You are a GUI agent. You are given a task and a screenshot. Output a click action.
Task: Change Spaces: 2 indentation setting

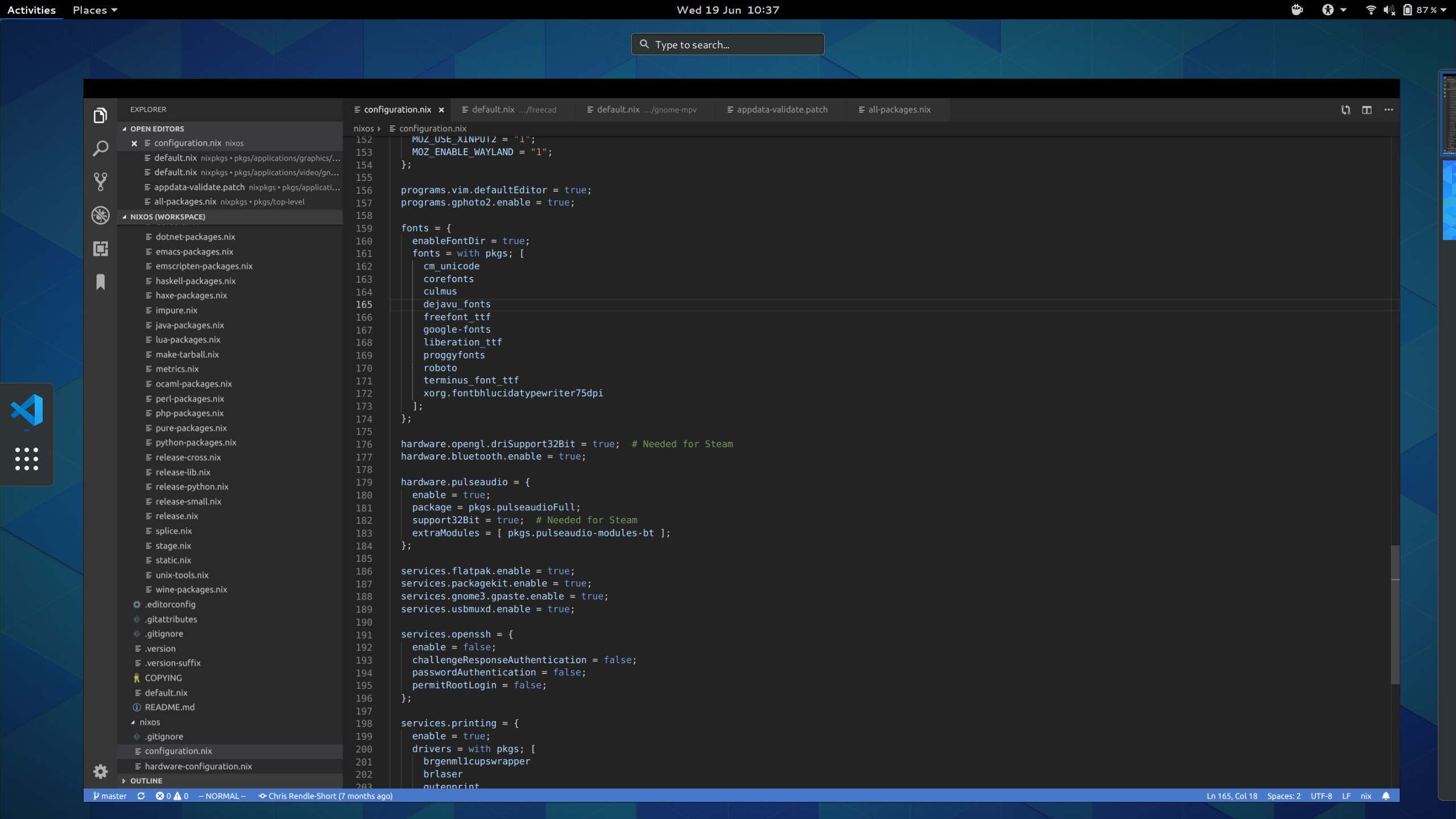coord(1284,796)
